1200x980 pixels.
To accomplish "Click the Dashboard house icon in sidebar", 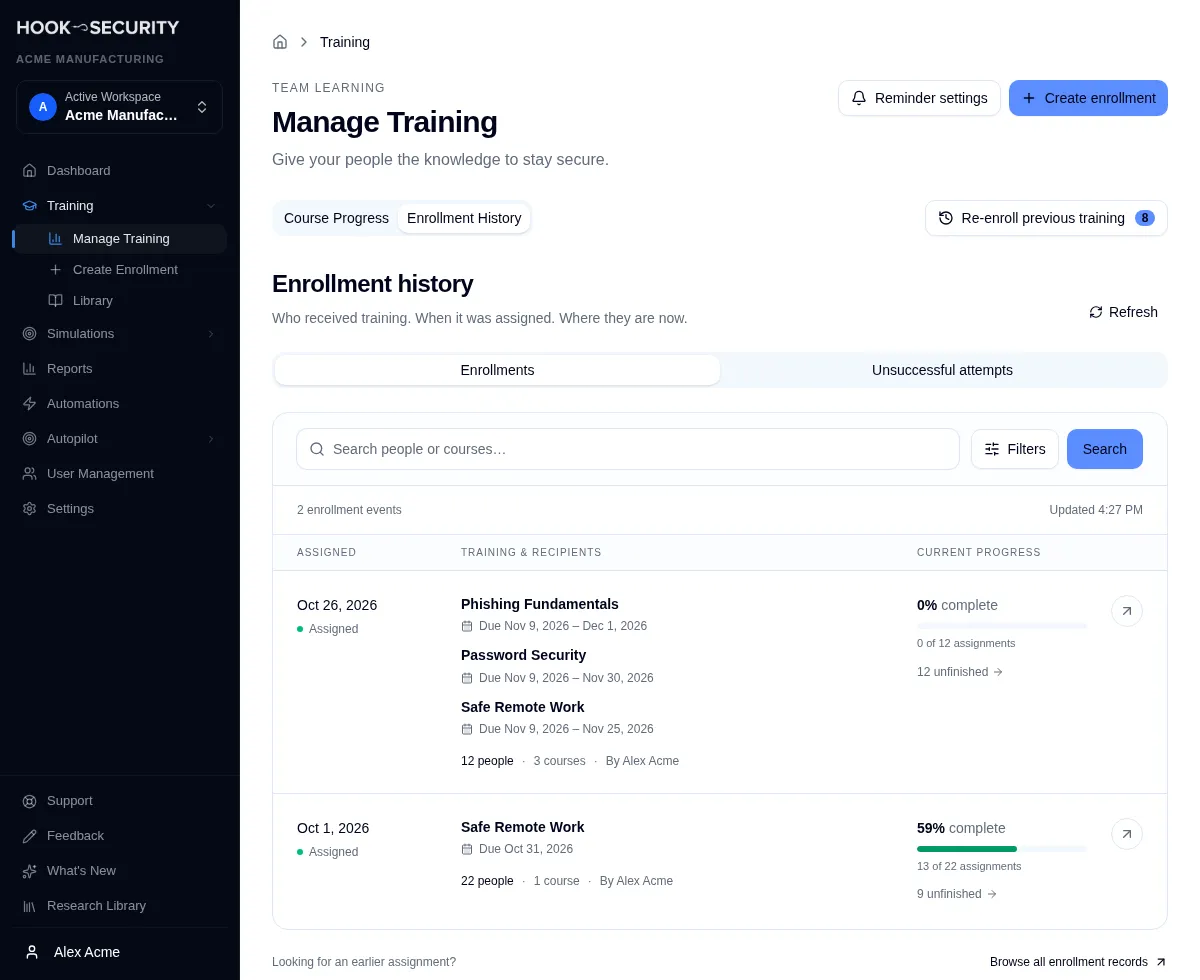I will (29, 171).
